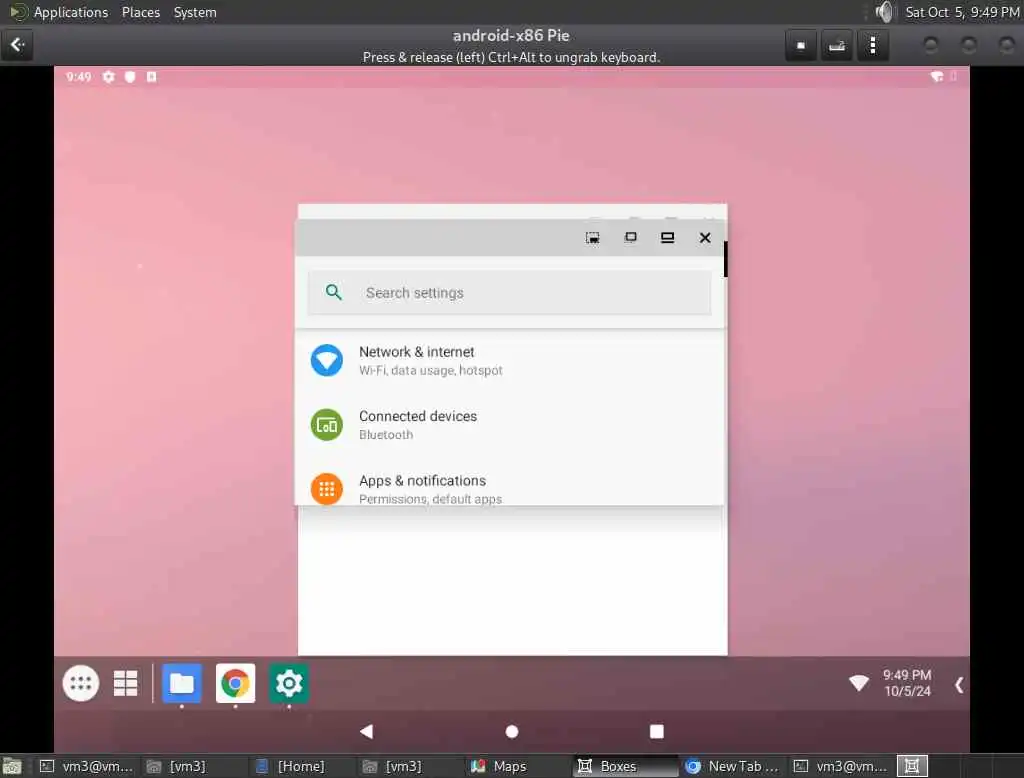
Task: Open the Android app drawer button
Action: (81, 683)
